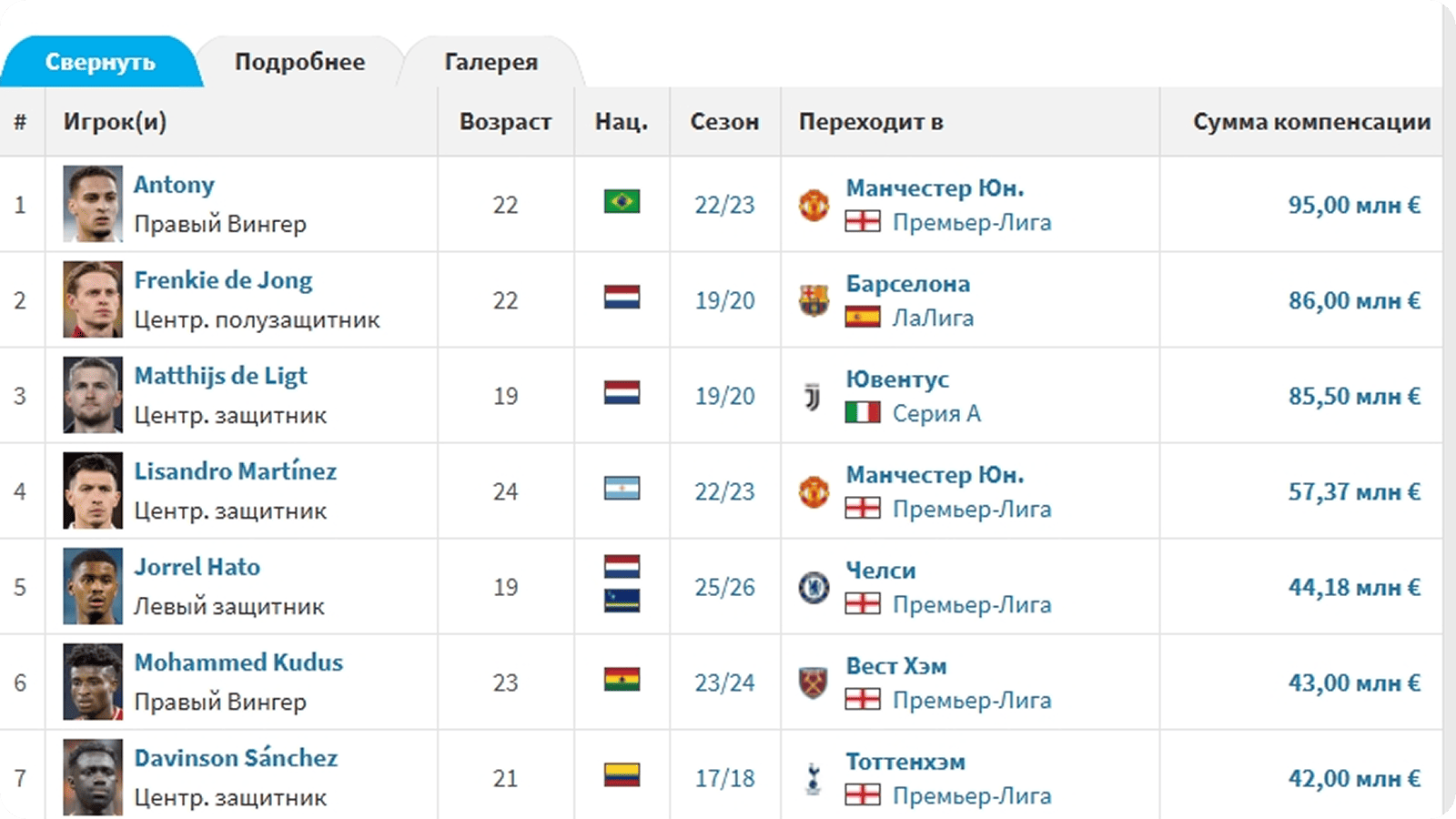The width and height of the screenshot is (1456, 819).
Task: Click the West Ham club crest icon
Action: coord(814,682)
